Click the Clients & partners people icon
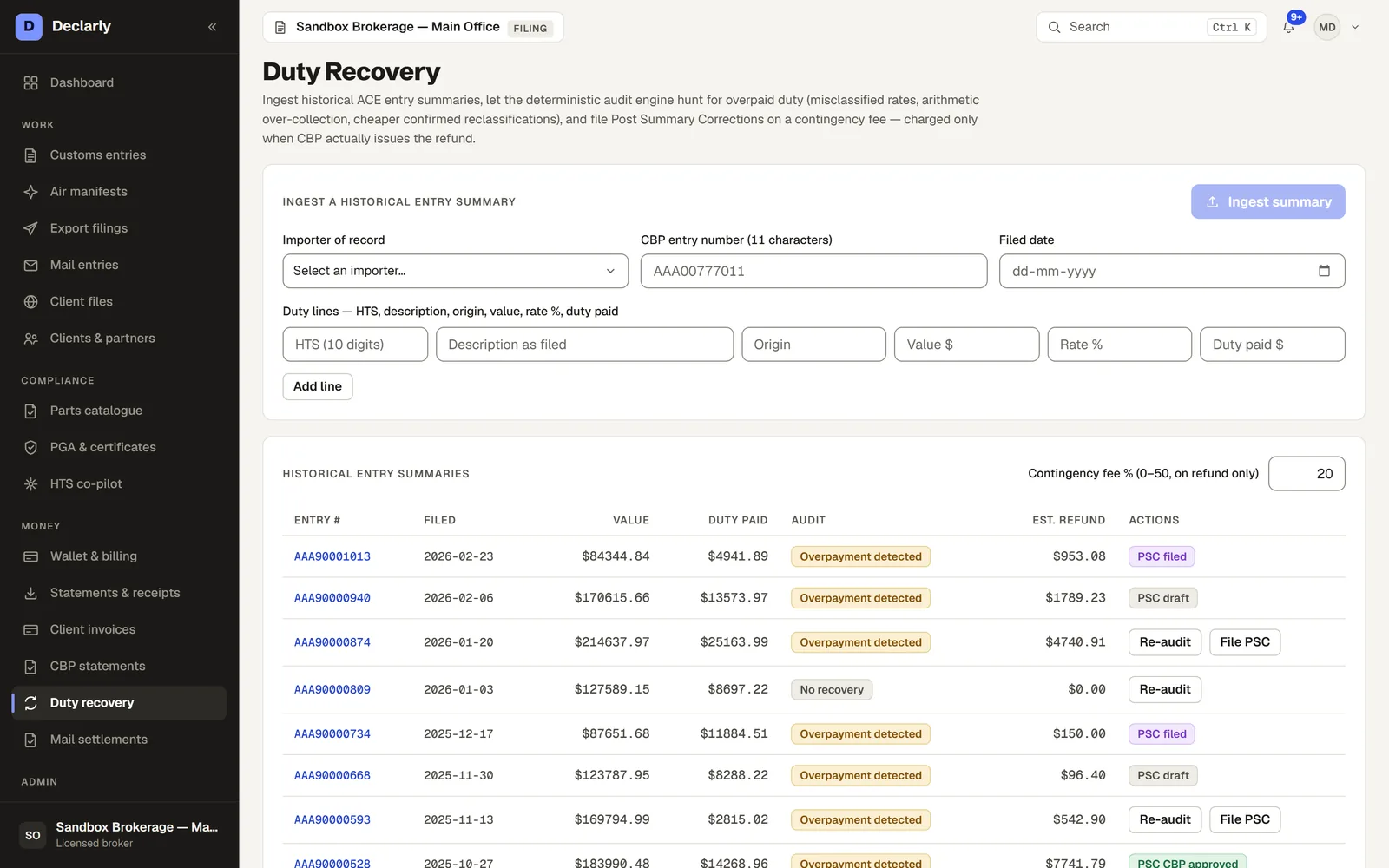Viewport: 1389px width, 868px height. click(x=30, y=339)
